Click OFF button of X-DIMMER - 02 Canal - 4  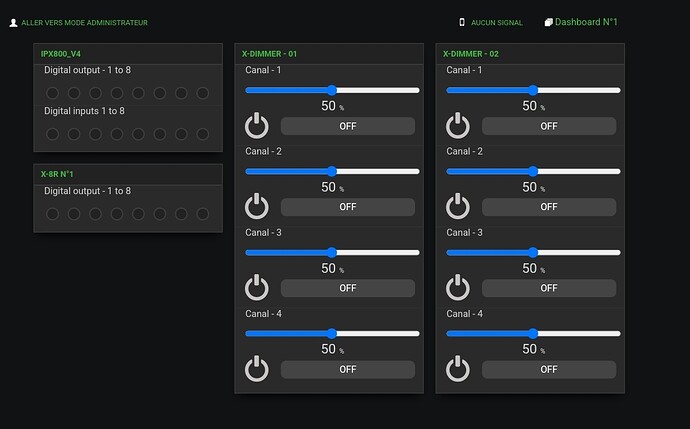[549, 370]
